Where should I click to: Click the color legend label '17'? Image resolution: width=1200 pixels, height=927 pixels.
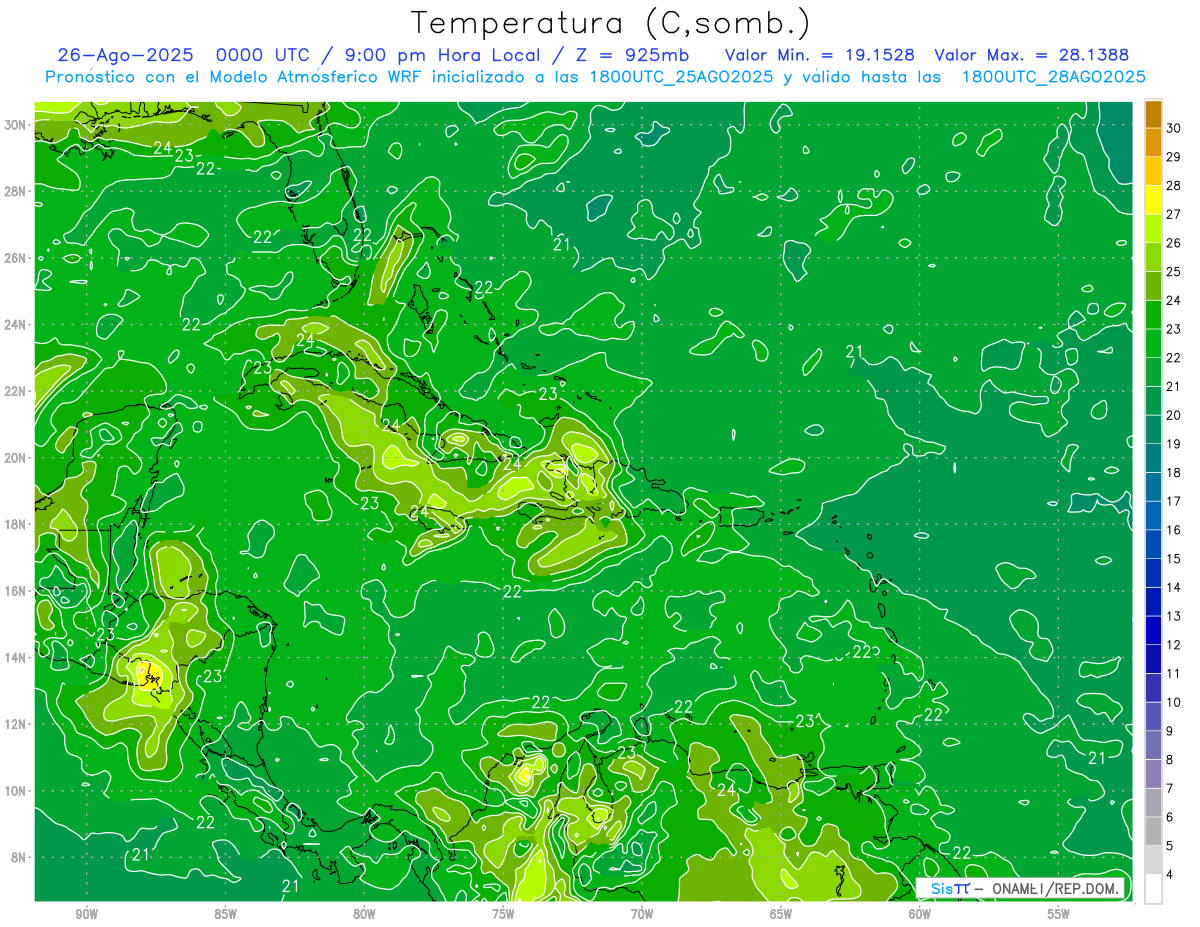[x=1173, y=501]
